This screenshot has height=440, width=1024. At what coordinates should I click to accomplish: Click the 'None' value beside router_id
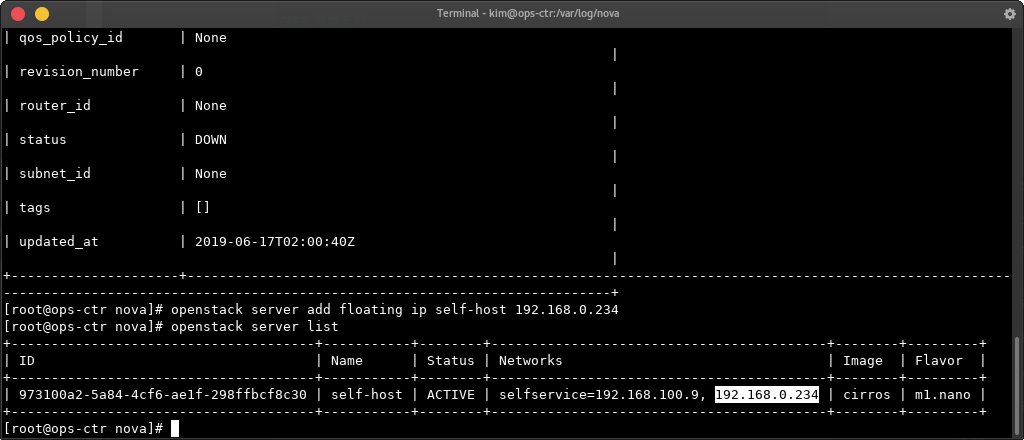point(211,106)
